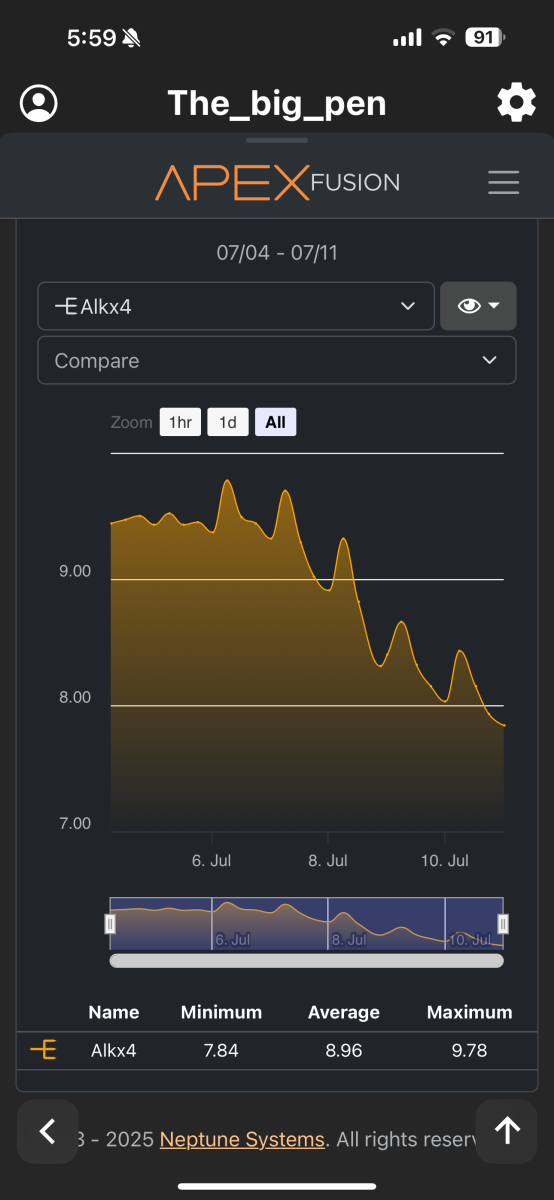
Task: Click the 8. Jul x-axis label
Action: point(328,860)
